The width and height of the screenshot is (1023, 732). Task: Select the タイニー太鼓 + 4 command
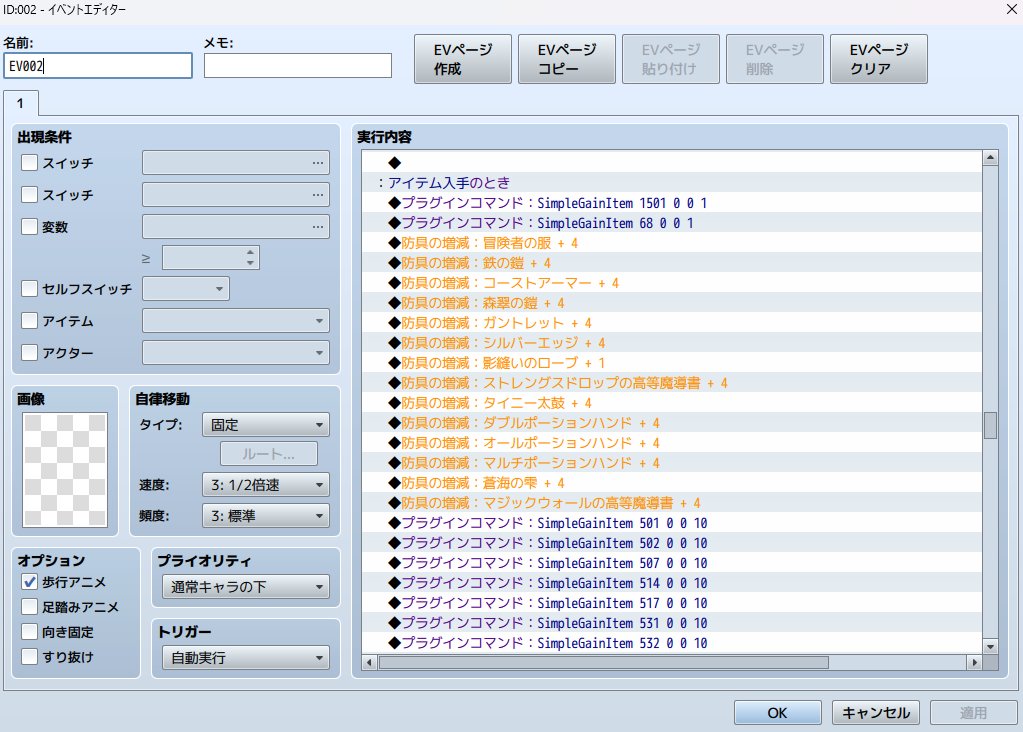point(671,403)
